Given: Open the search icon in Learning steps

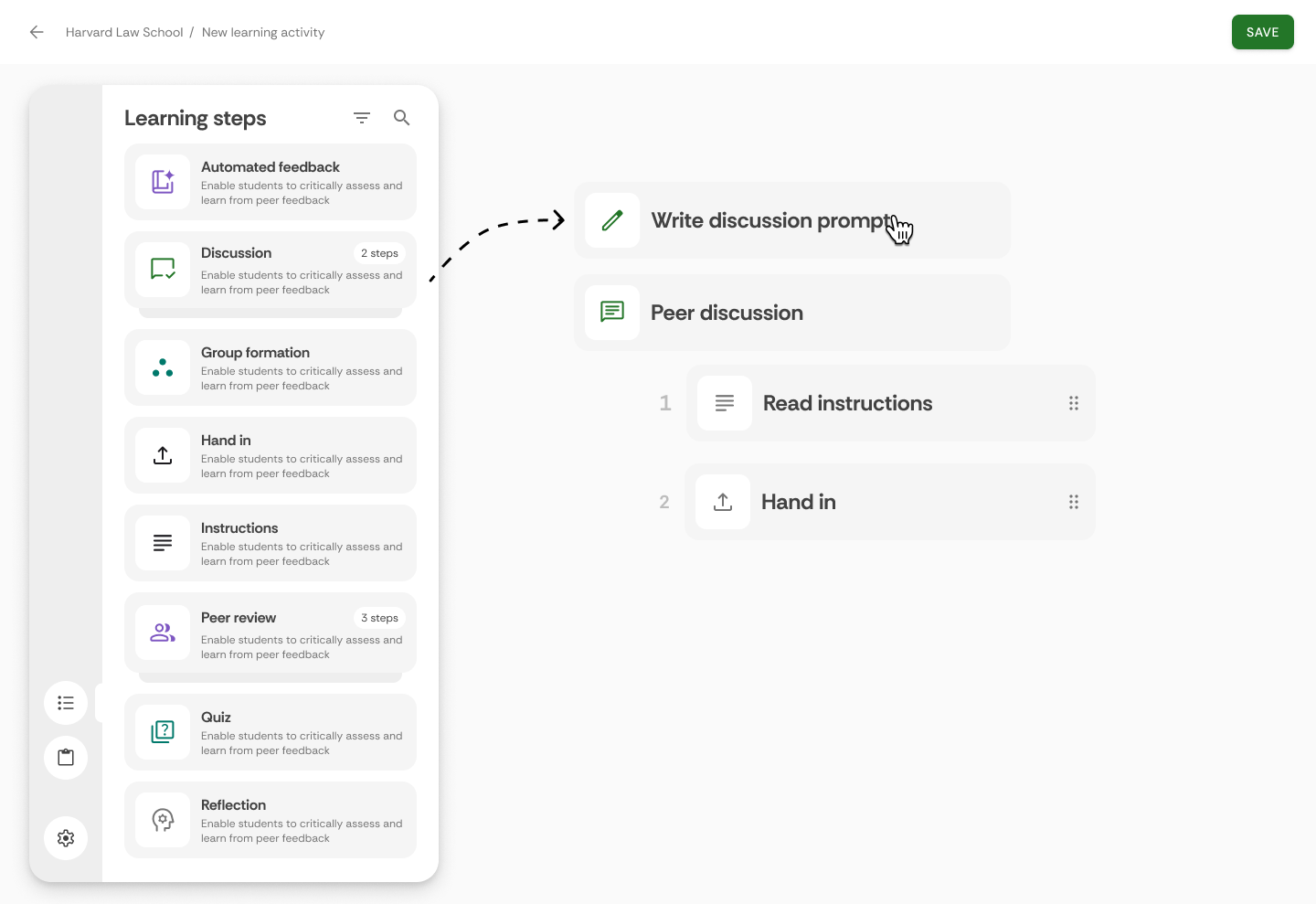Looking at the screenshot, I should click(401, 118).
